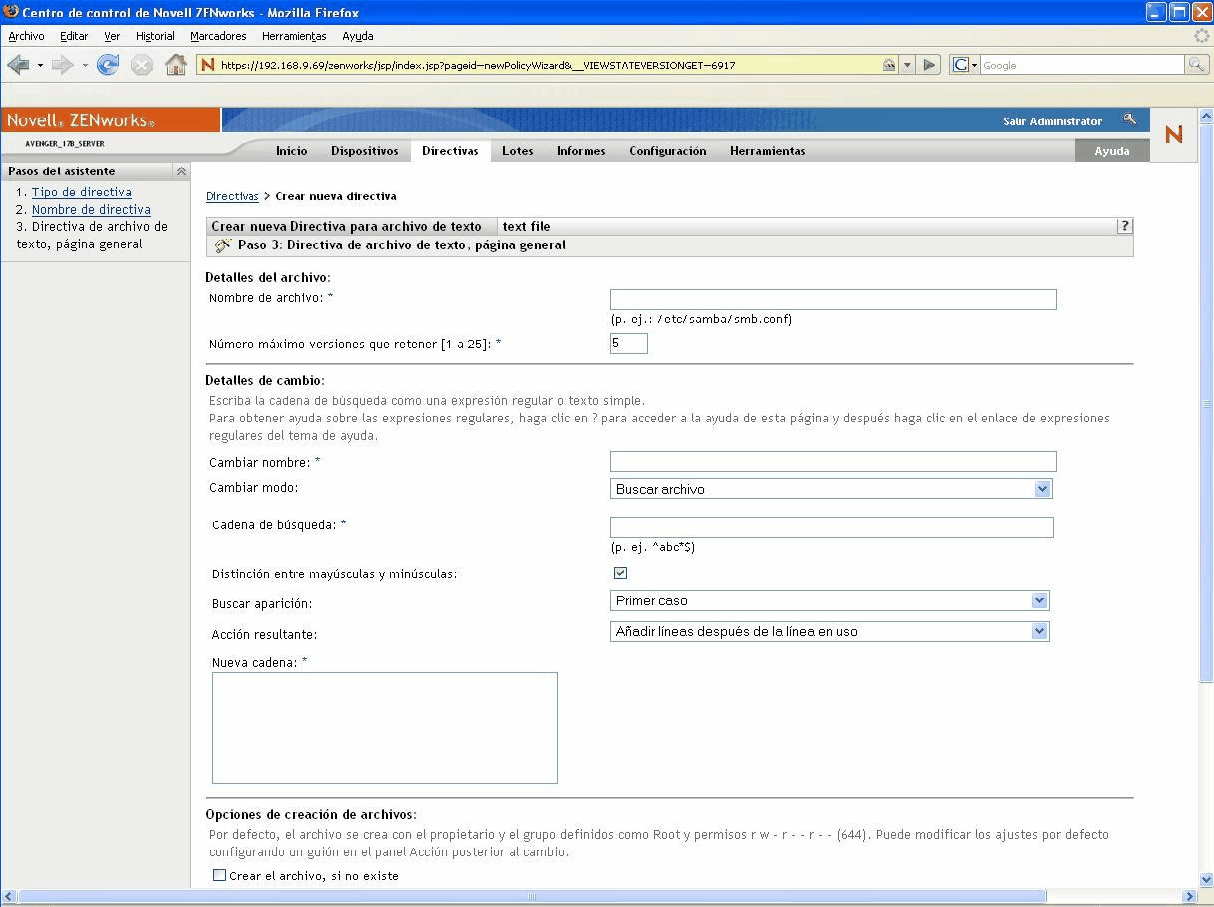Screen dimensions: 1214x907
Task: Switch to the Inicio tab
Action: coord(291,151)
